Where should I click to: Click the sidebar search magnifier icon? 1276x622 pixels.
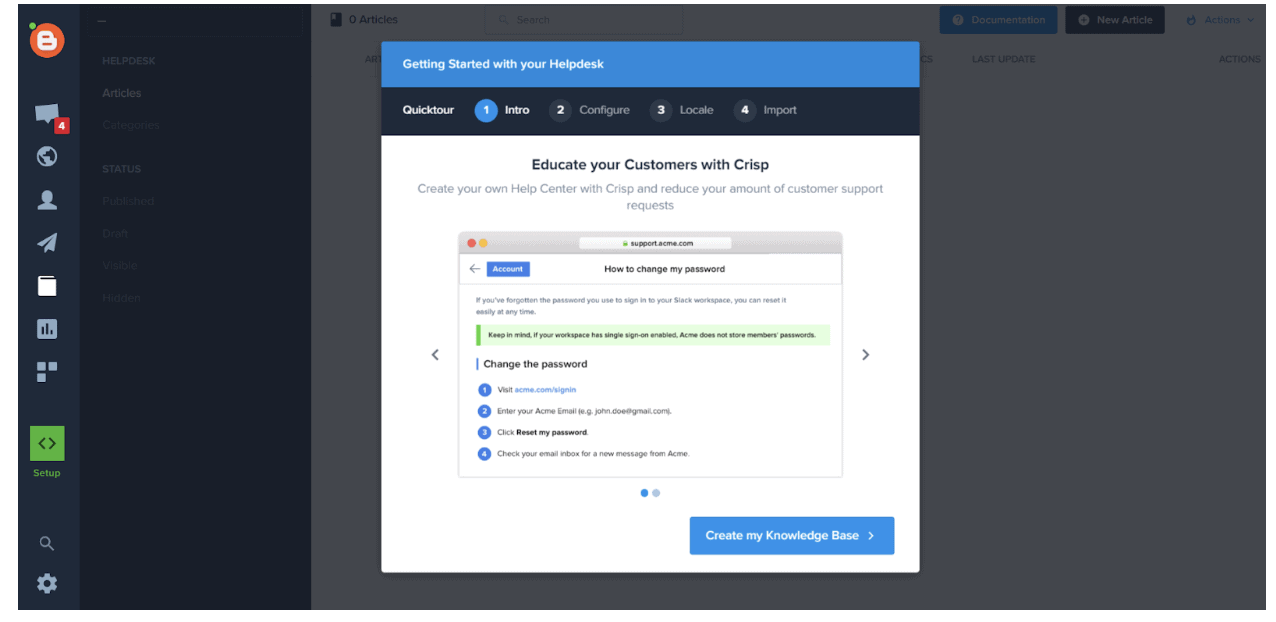[x=47, y=544]
